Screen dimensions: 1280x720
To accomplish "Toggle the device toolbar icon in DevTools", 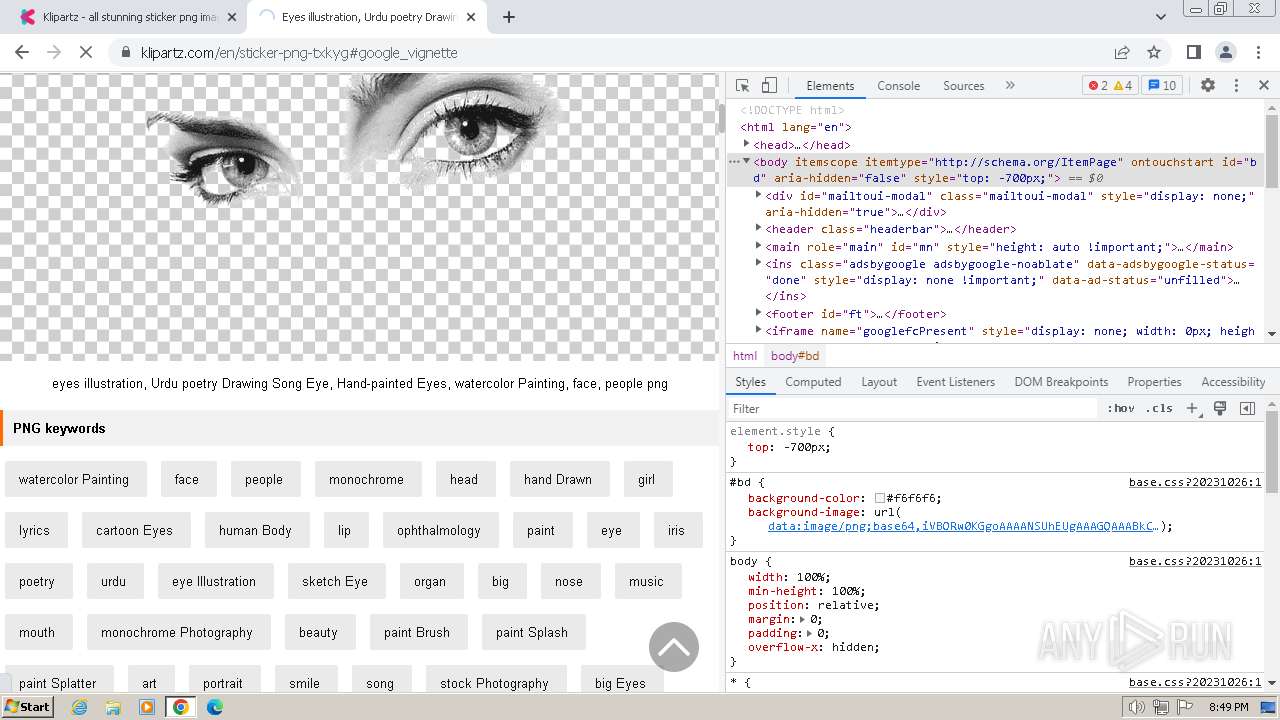I will [x=769, y=86].
